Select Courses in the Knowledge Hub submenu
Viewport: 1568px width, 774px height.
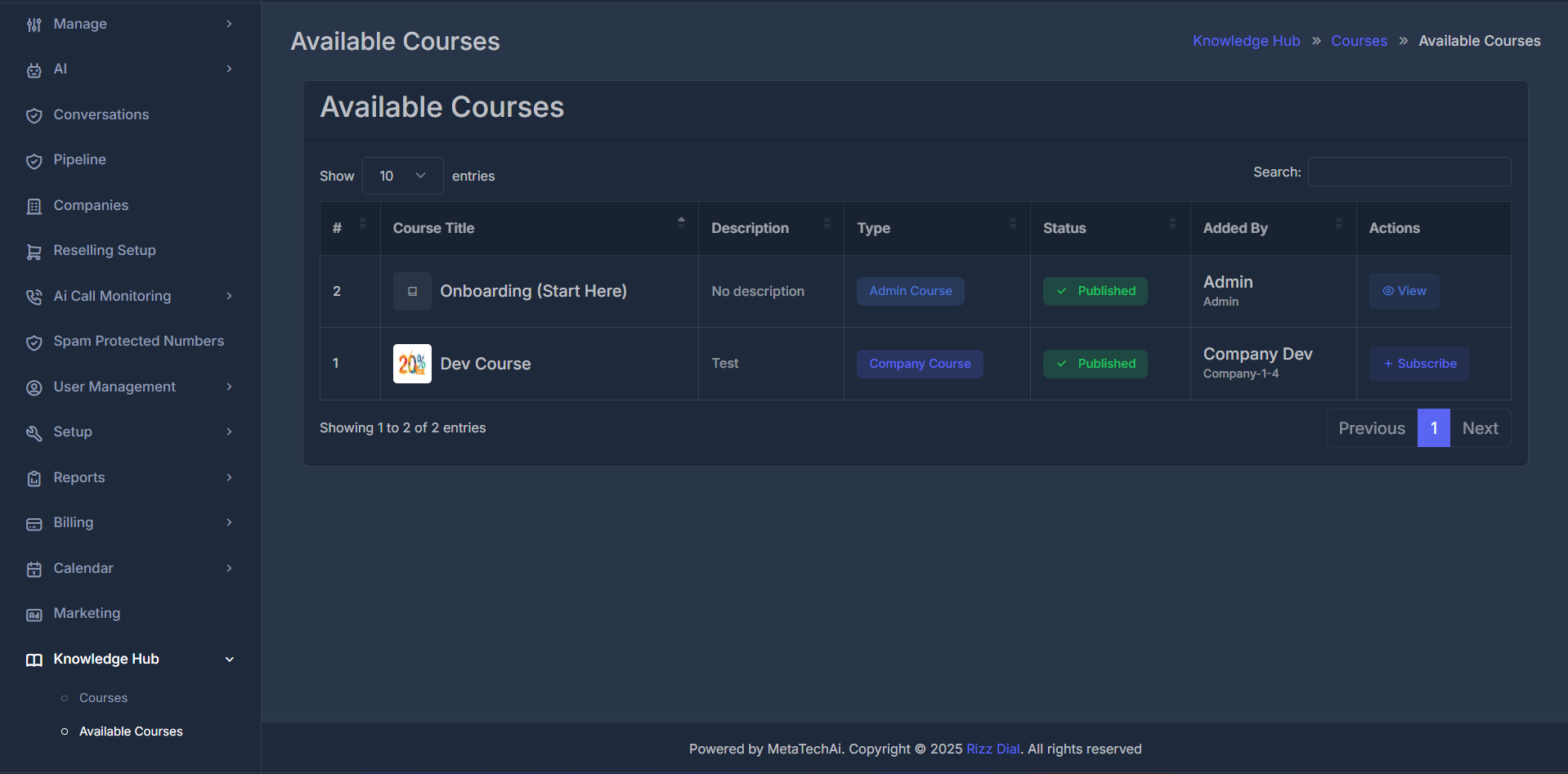pyautogui.click(x=102, y=697)
